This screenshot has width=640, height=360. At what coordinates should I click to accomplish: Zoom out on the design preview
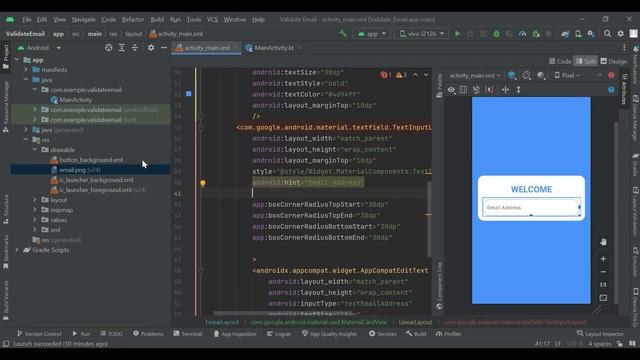pos(603,272)
